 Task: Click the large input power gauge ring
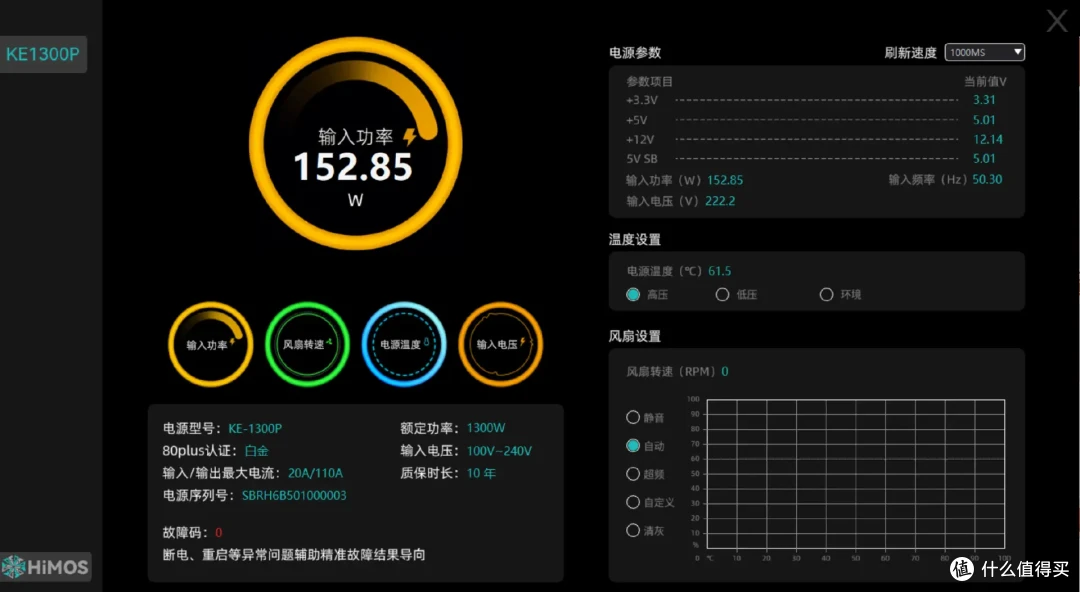[355, 143]
